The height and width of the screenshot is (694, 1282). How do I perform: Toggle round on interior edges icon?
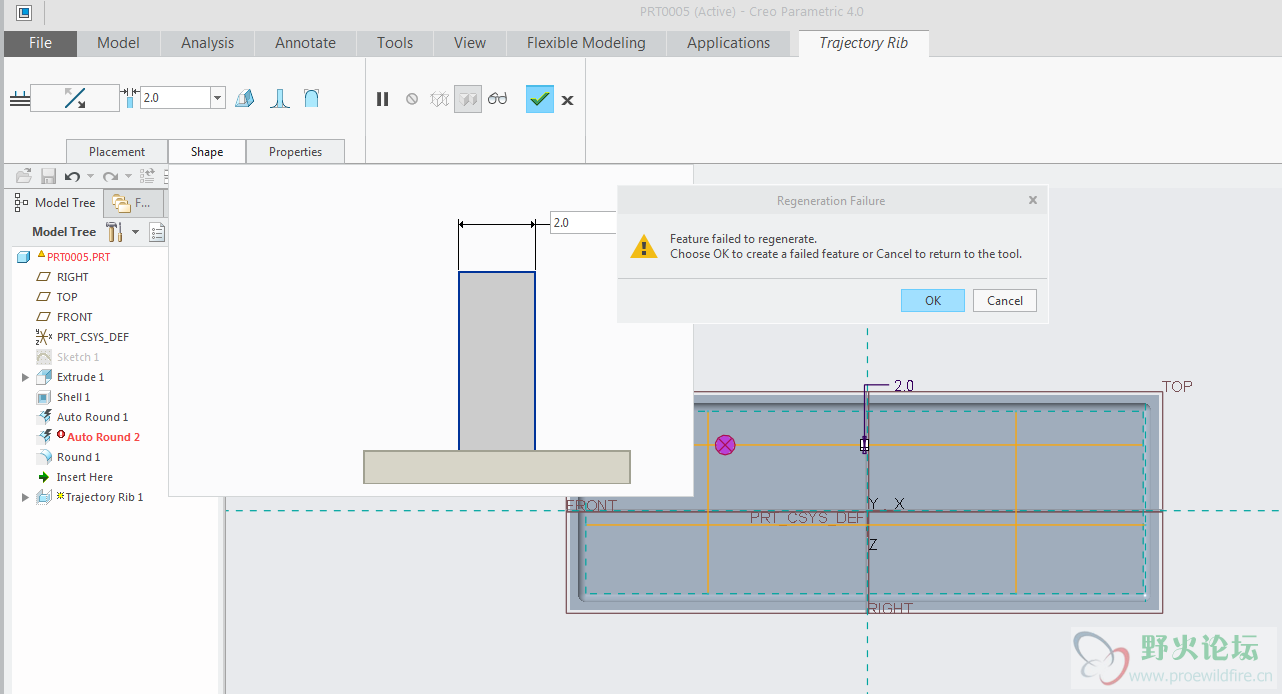click(280, 98)
